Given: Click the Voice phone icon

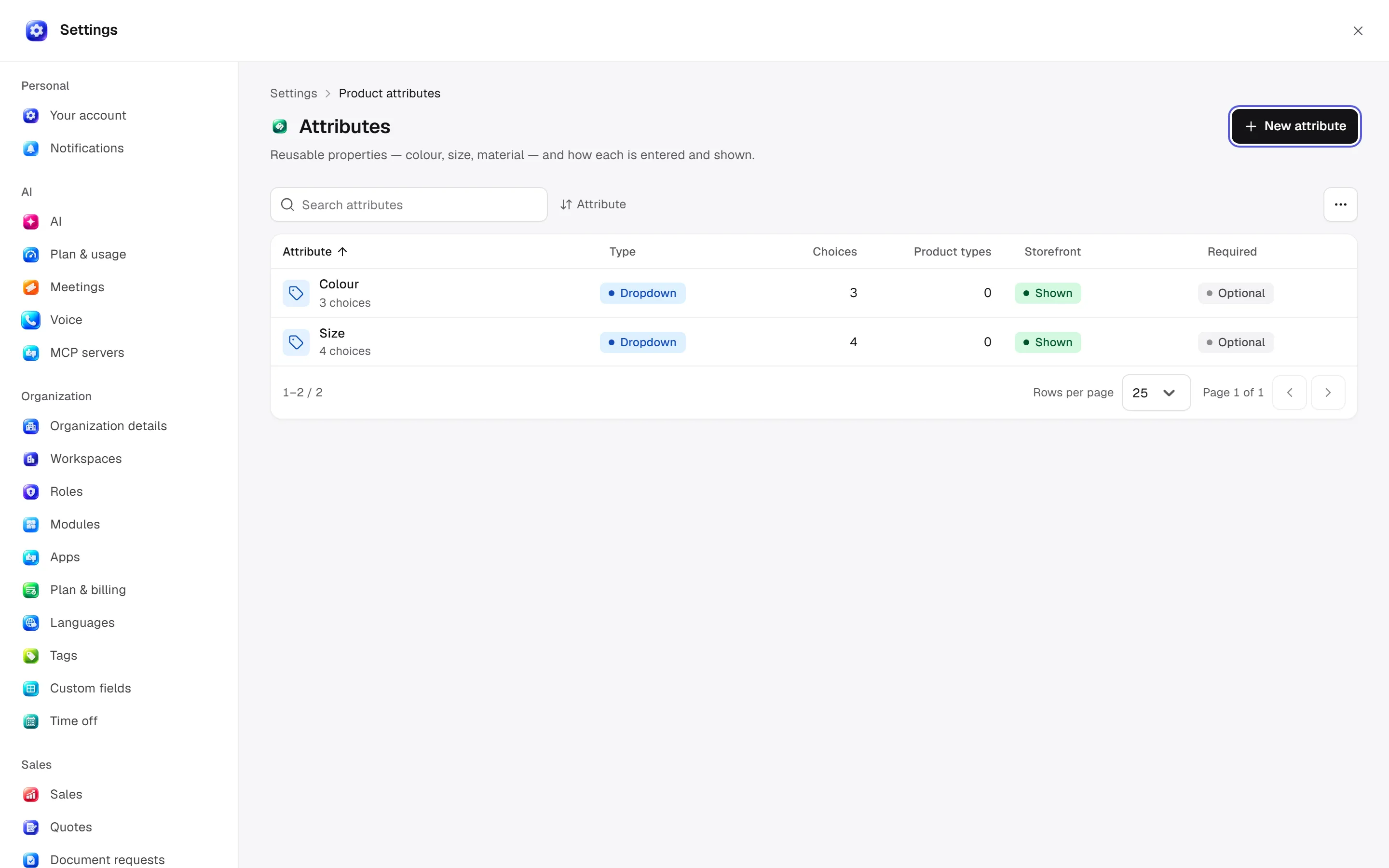Looking at the screenshot, I should pyautogui.click(x=31, y=320).
